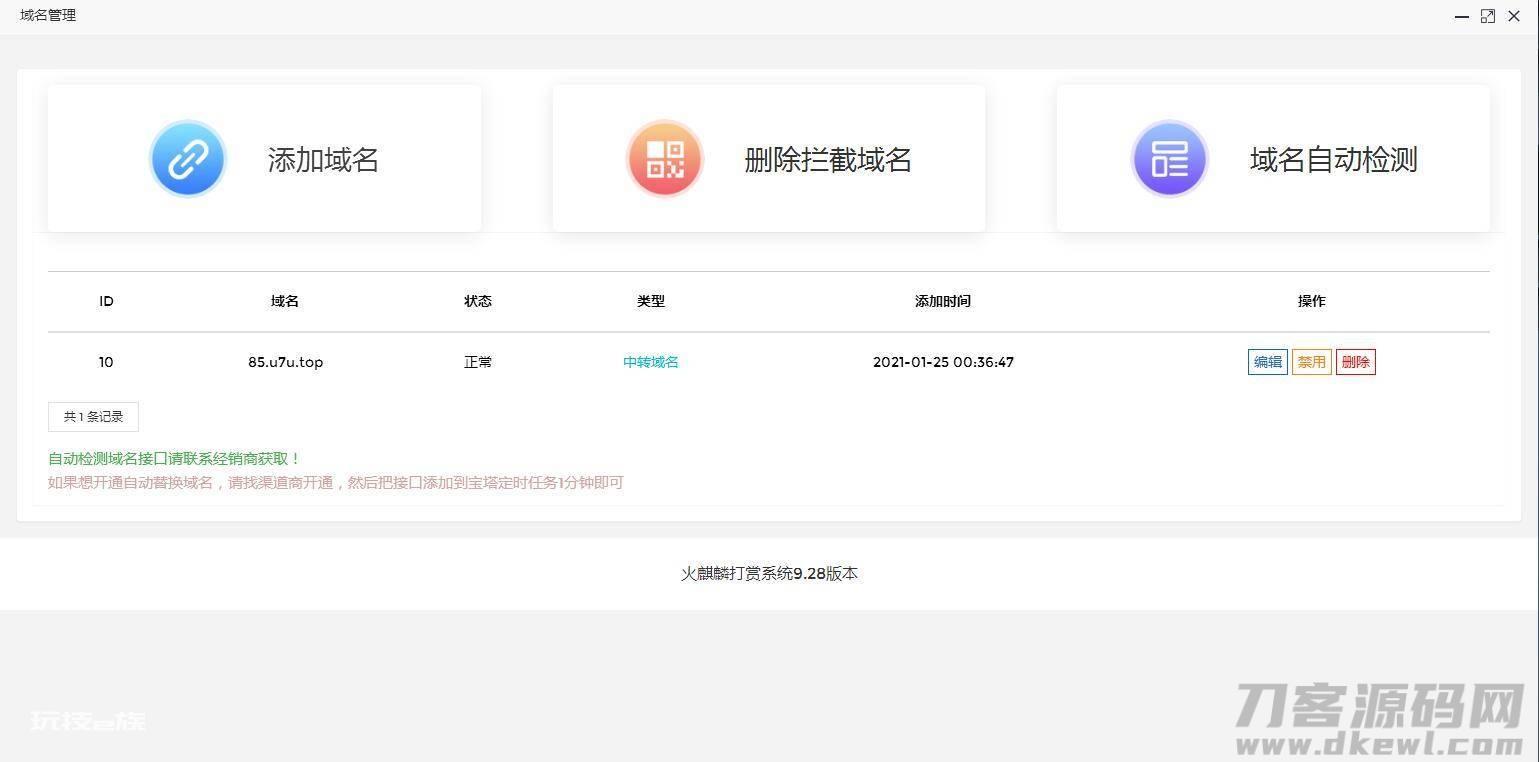Open the 添加域名 text label
The height and width of the screenshot is (762, 1539).
pos(323,160)
